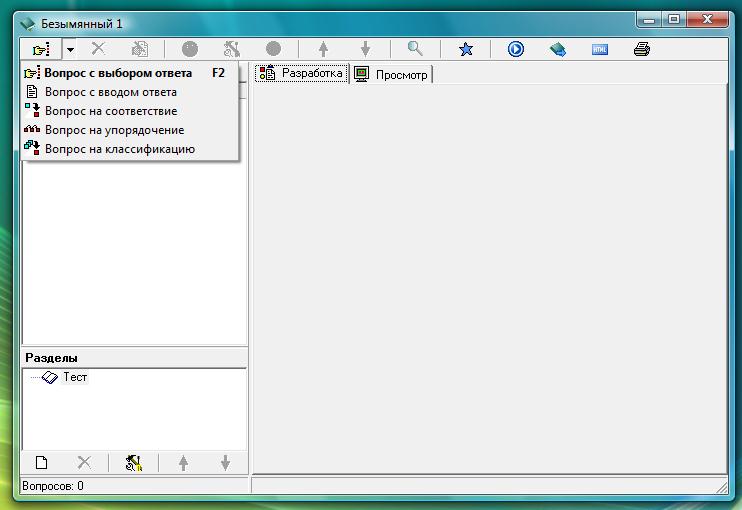The image size is (742, 510).
Task: Select the 'Тест' section tree item
Action: (75, 377)
